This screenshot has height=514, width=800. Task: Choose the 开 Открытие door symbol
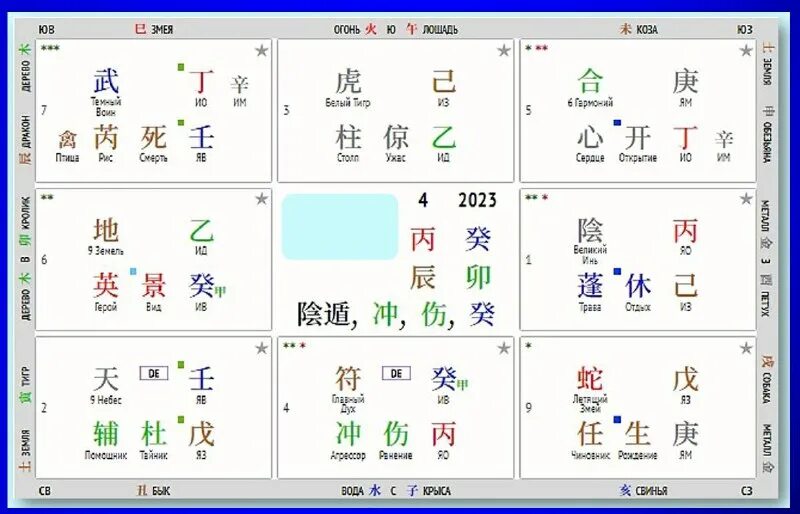pyautogui.click(x=638, y=138)
